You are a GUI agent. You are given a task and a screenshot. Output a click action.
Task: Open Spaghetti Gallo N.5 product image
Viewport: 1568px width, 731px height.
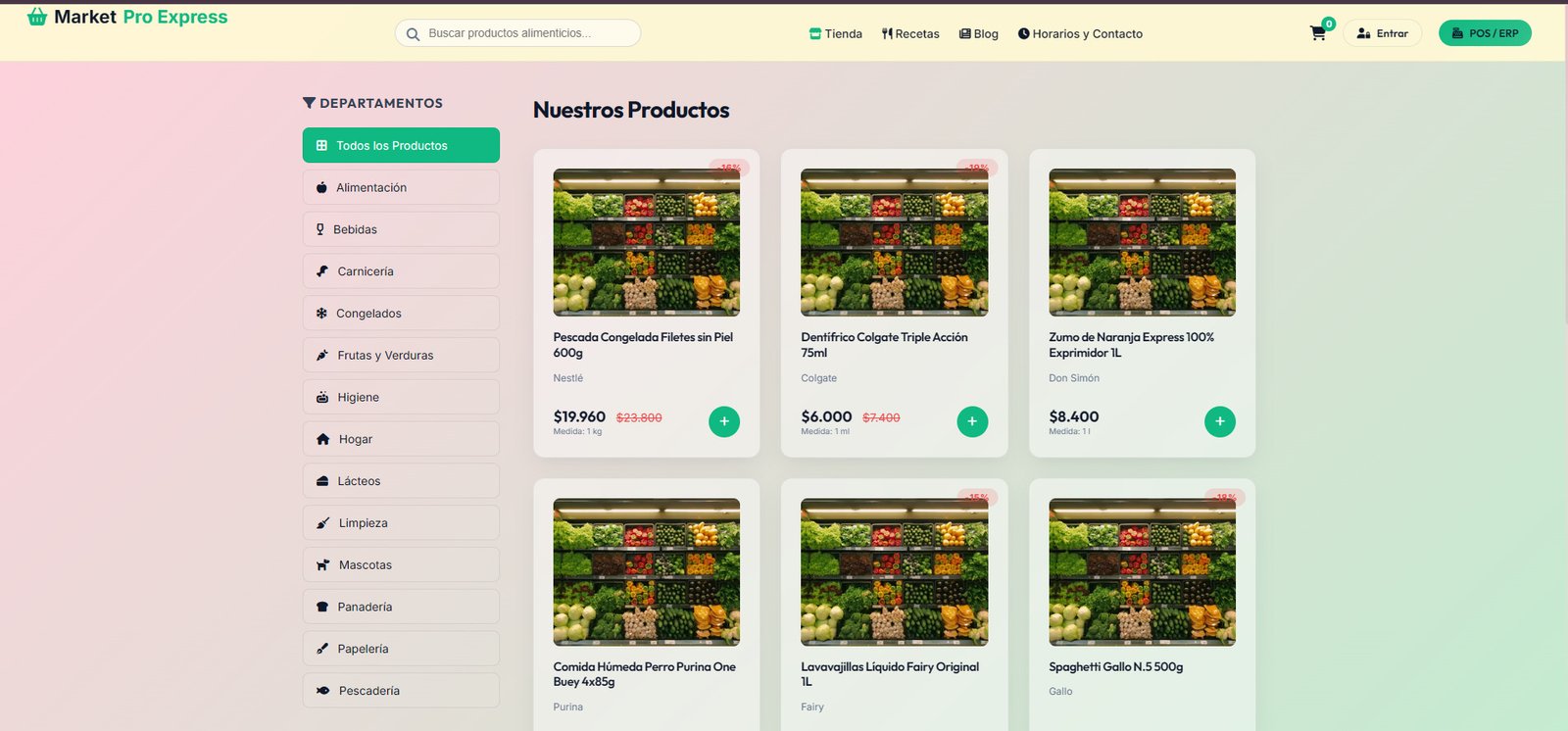1142,572
